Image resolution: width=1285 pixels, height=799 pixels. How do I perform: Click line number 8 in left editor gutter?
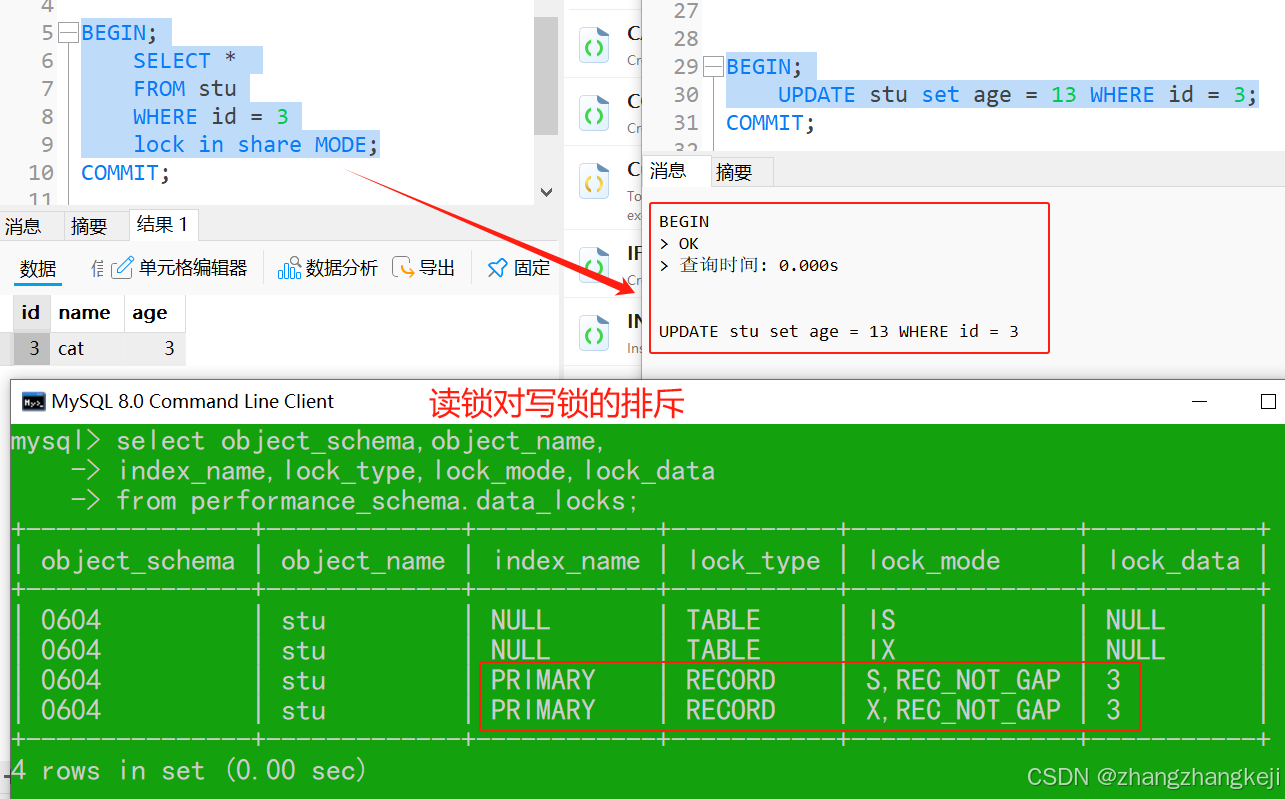click(x=47, y=117)
